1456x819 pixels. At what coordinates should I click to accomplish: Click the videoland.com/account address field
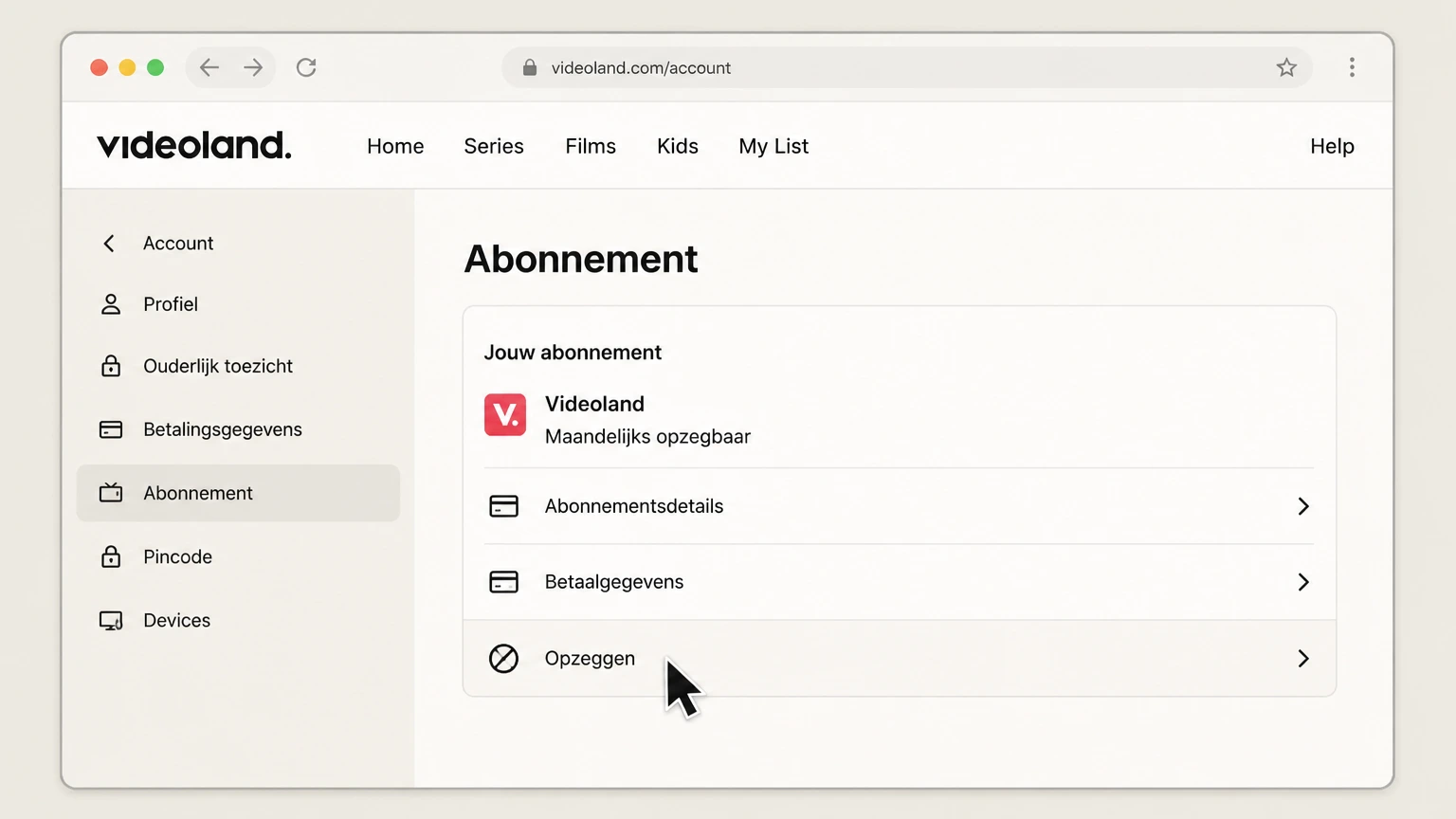tap(907, 67)
